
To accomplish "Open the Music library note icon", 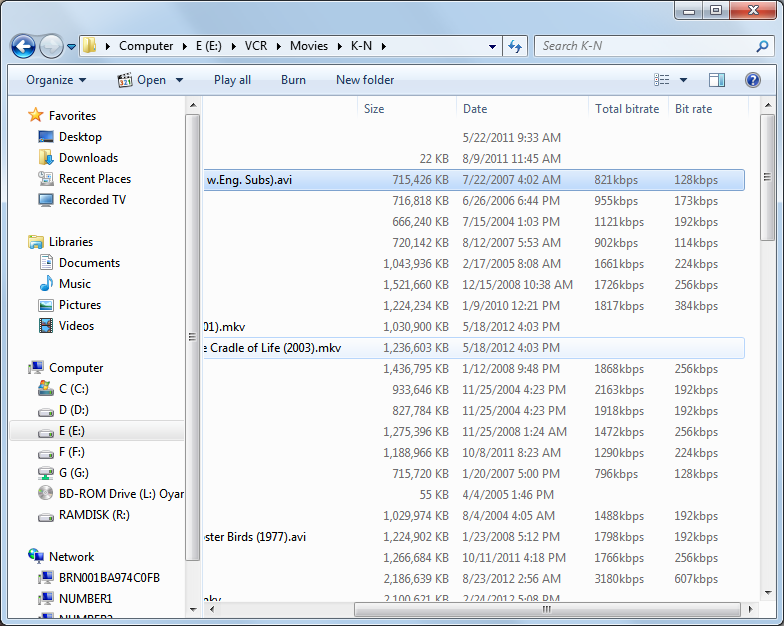I will click(46, 284).
